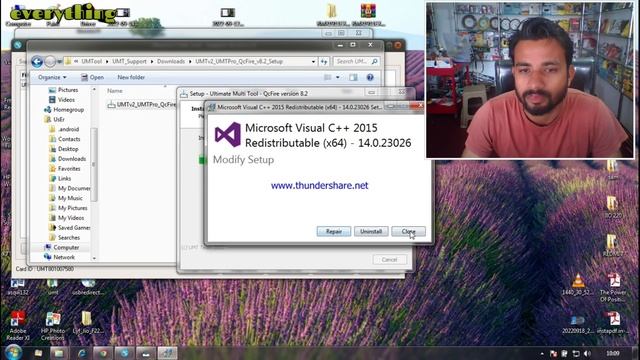Screen dimensions: 640x360
Task: Select Homegroup in the navigation pane
Action: [64, 109]
